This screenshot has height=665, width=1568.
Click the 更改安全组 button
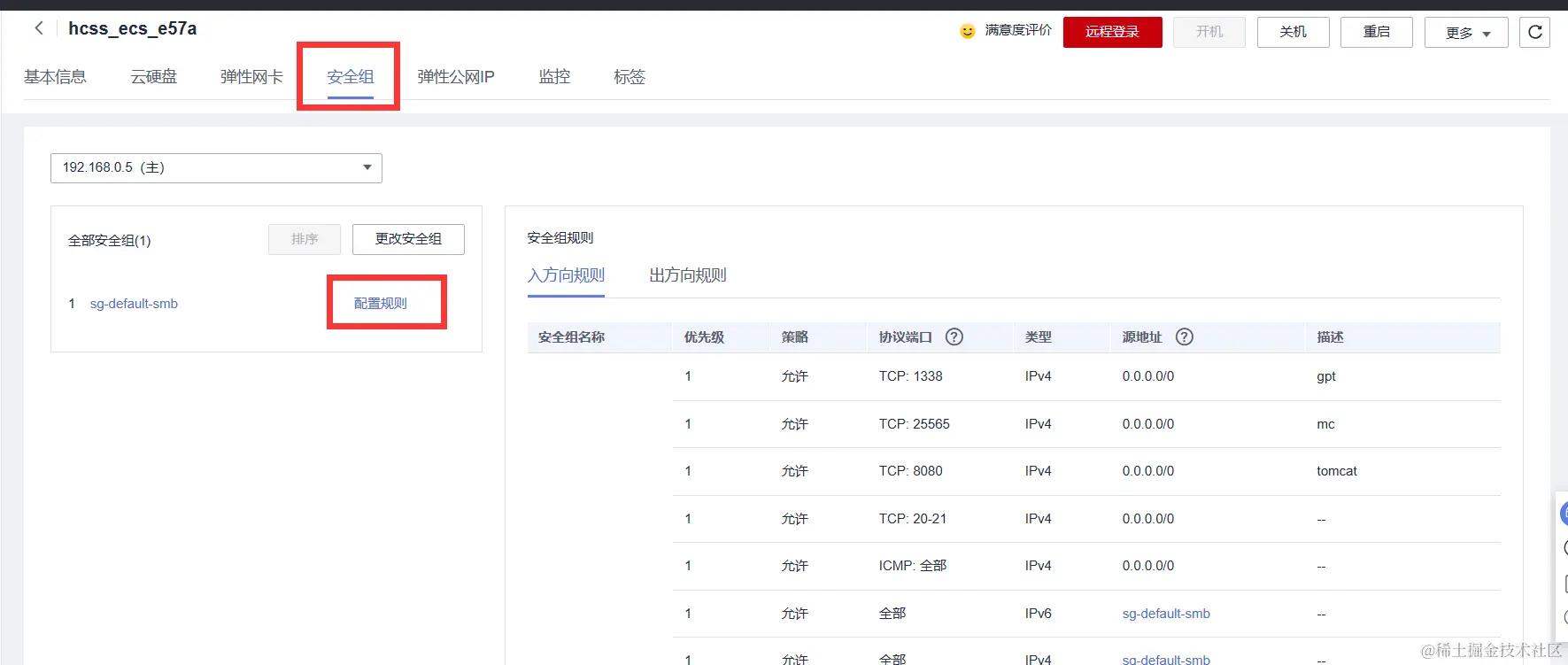click(408, 239)
